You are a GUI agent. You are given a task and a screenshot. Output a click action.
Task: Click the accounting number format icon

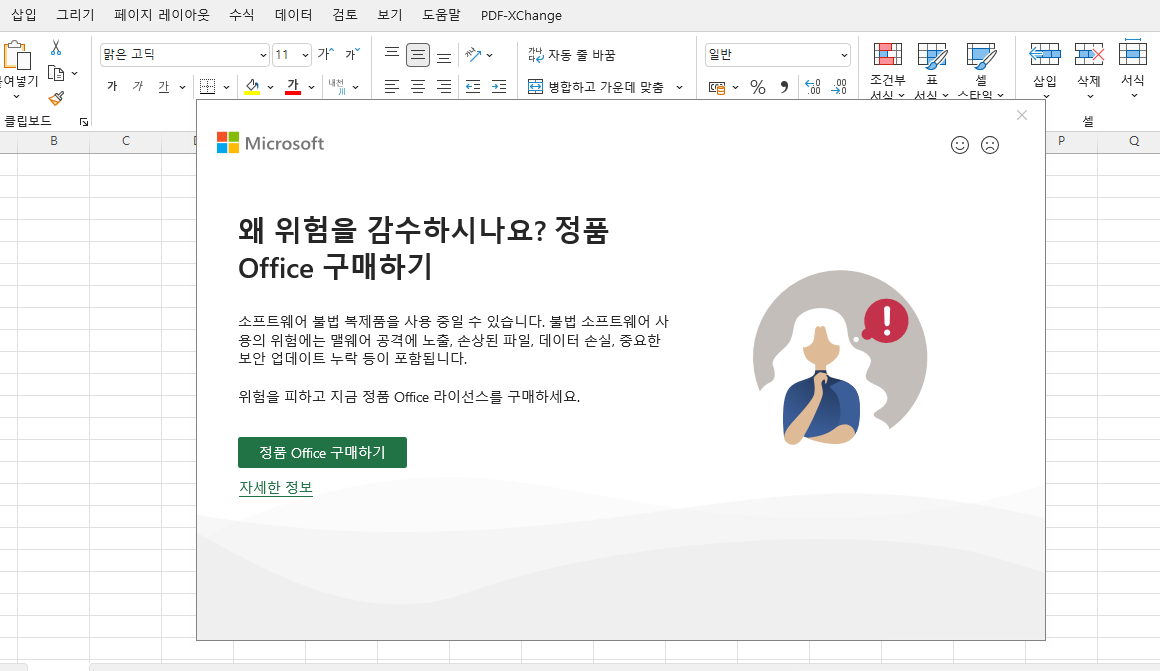click(x=717, y=87)
